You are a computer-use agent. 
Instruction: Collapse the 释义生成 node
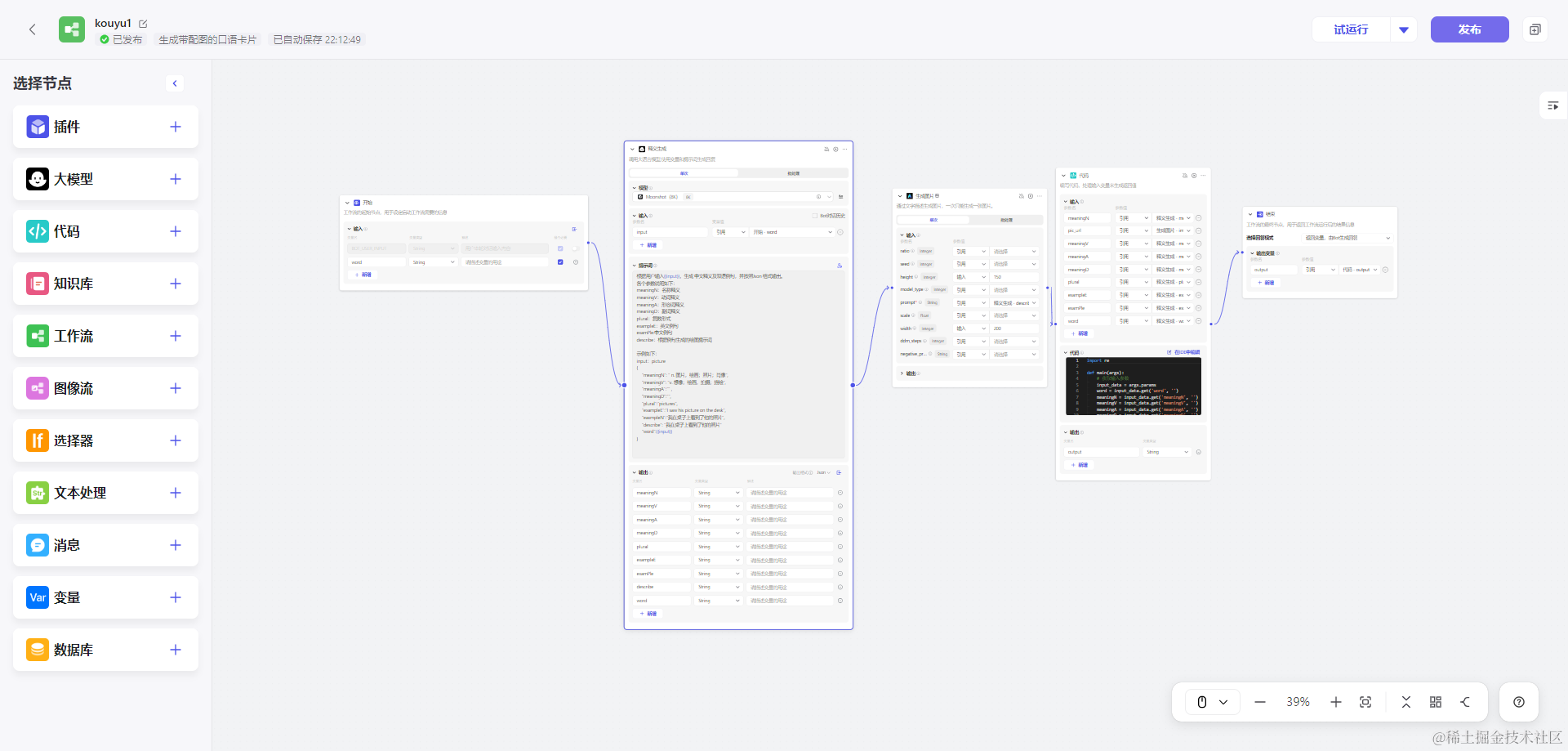632,149
